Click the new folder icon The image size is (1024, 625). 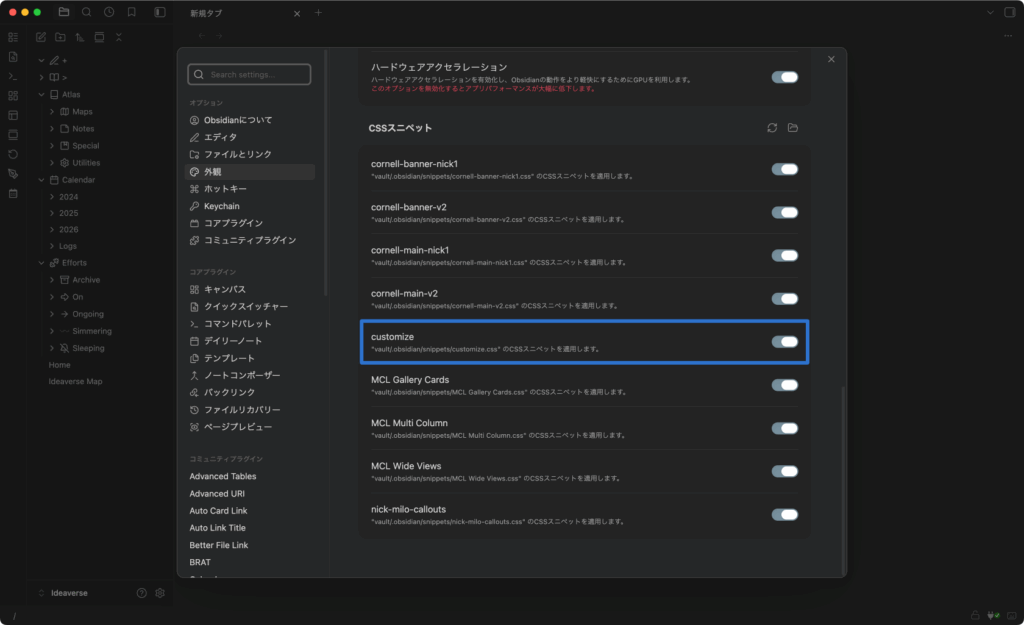point(60,37)
